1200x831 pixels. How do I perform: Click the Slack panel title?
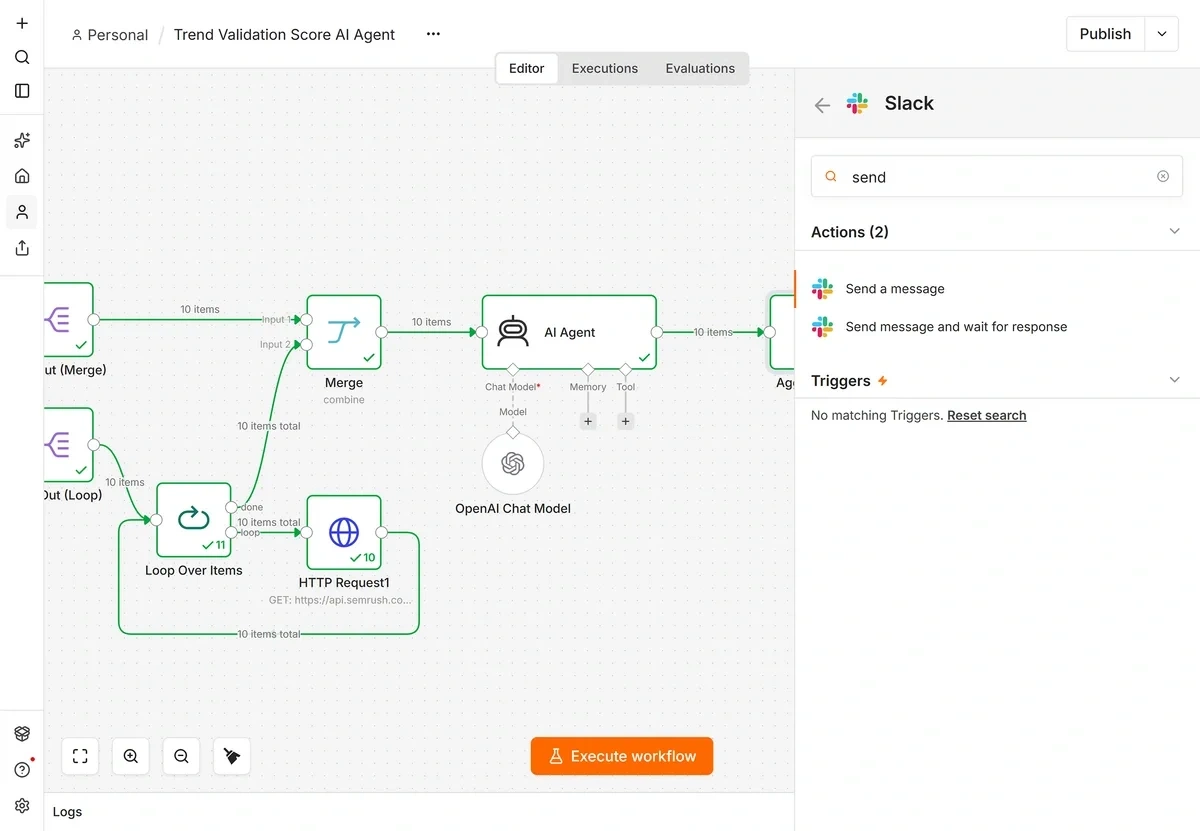point(909,103)
